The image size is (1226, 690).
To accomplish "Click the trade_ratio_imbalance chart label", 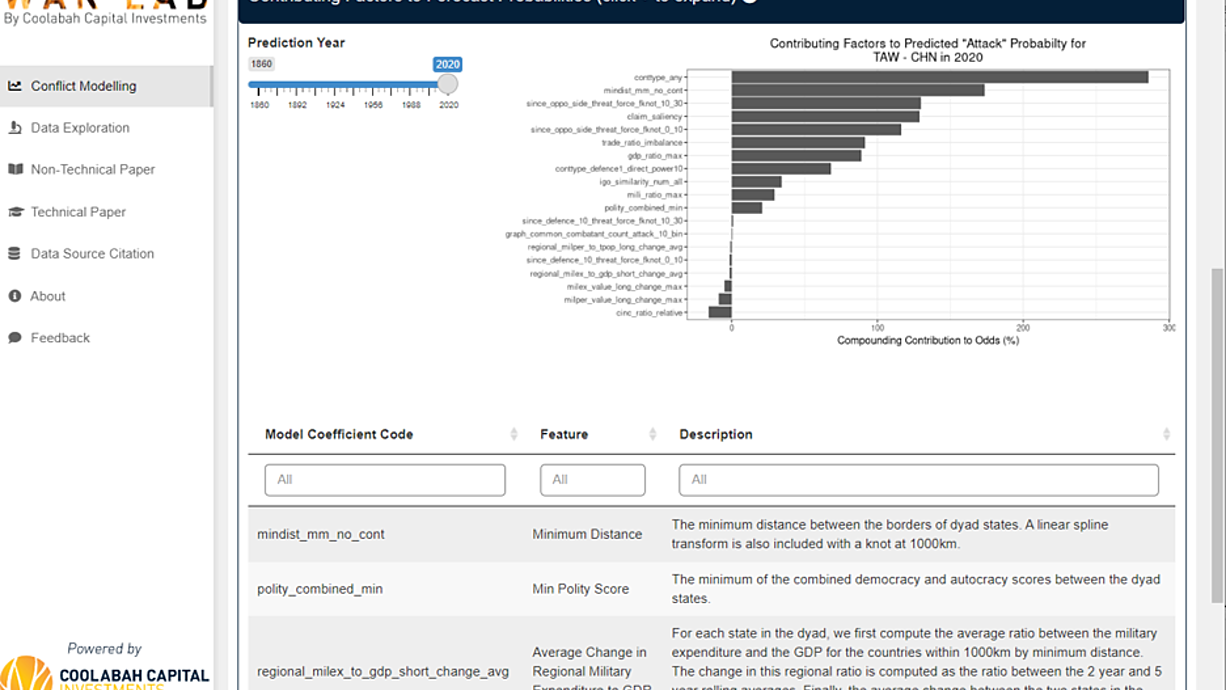I will [642, 143].
